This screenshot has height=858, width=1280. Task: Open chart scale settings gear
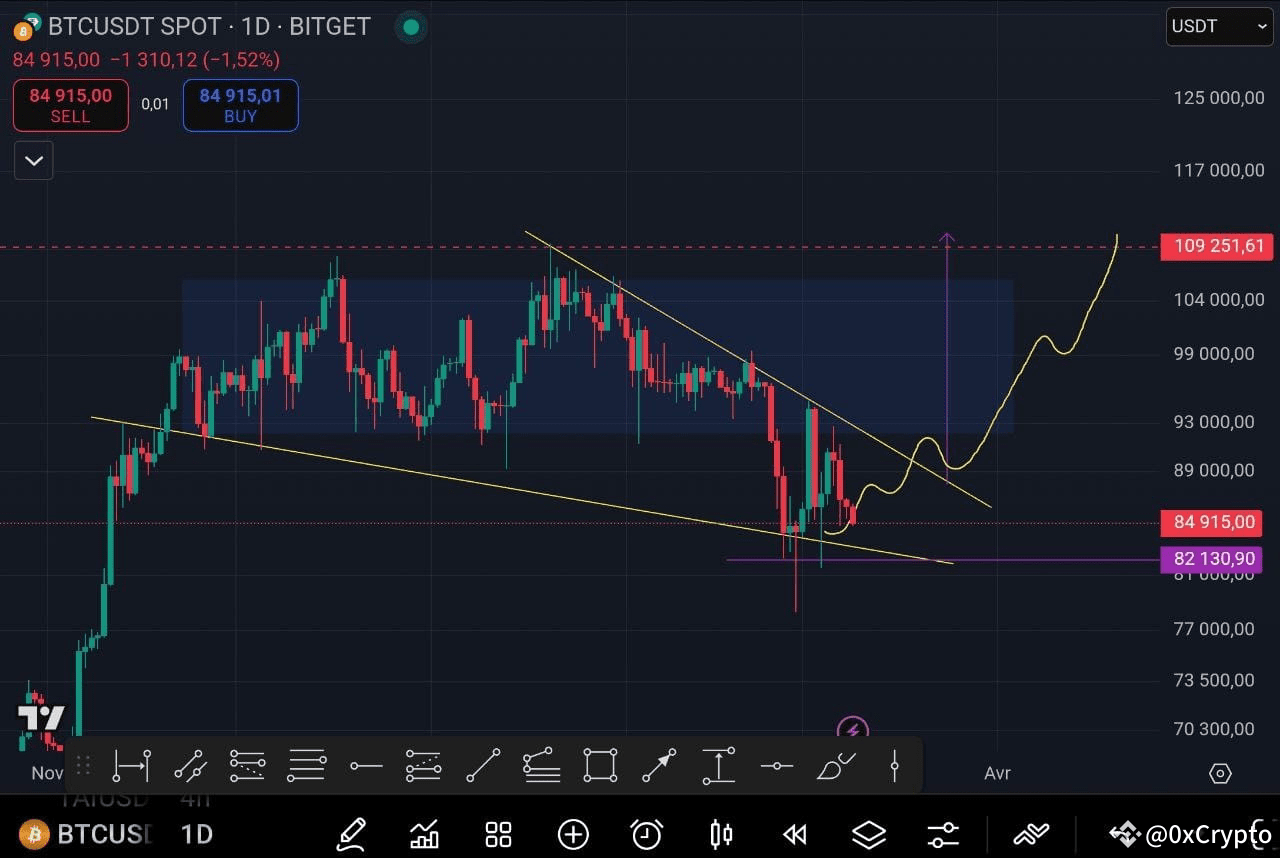[1220, 773]
